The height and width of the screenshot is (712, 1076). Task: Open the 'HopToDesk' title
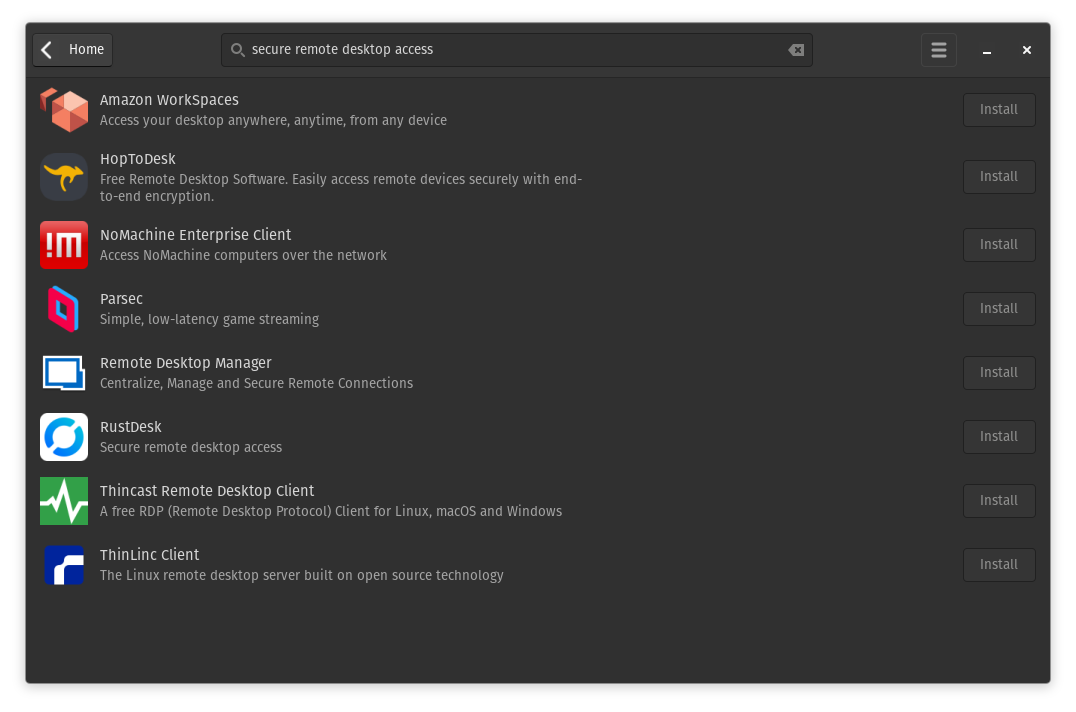[x=138, y=159]
